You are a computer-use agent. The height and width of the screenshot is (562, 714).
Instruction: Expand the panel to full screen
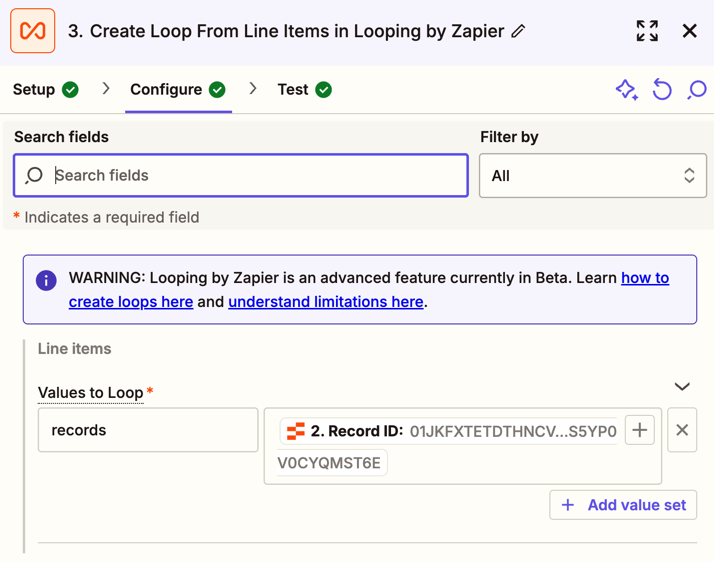pos(647,31)
